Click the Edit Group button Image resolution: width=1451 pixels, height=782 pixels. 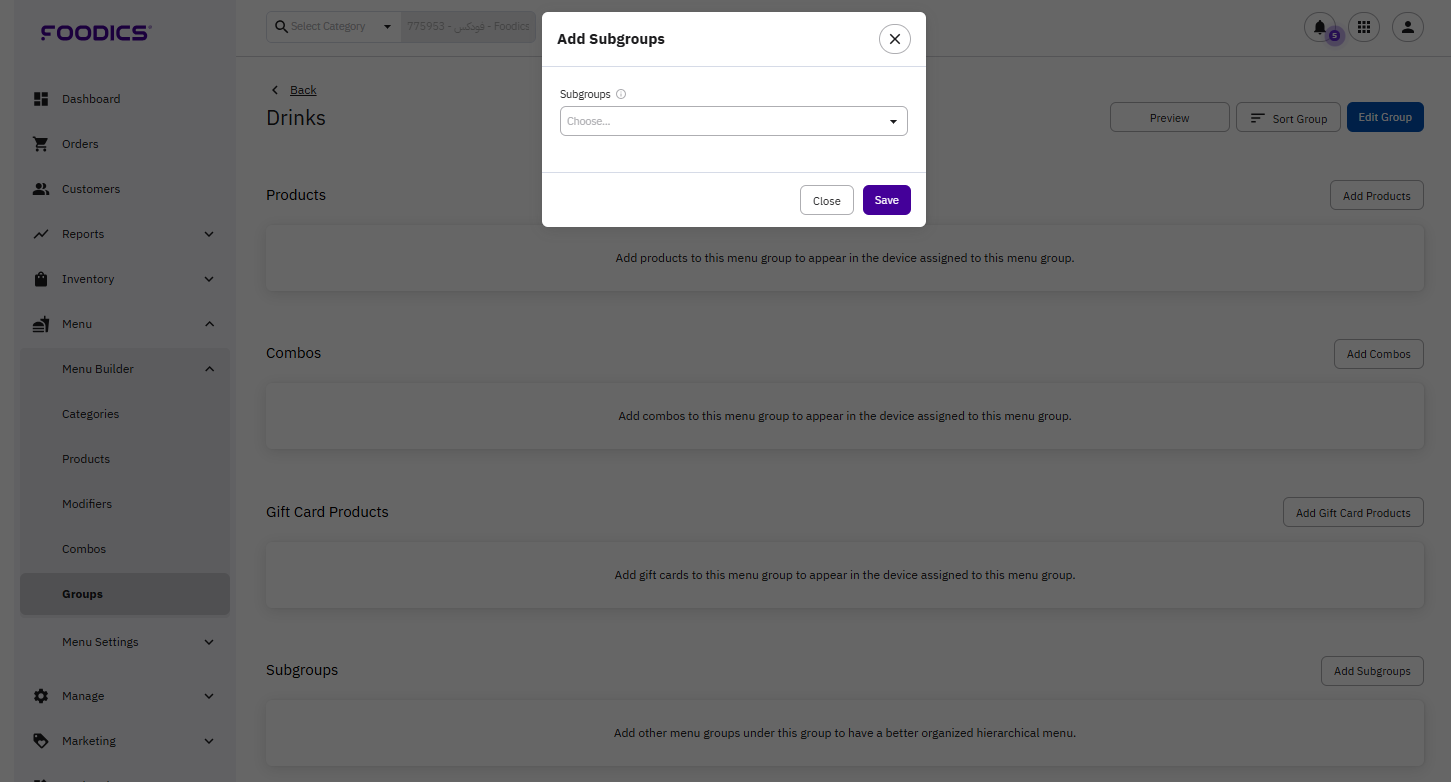[1384, 117]
